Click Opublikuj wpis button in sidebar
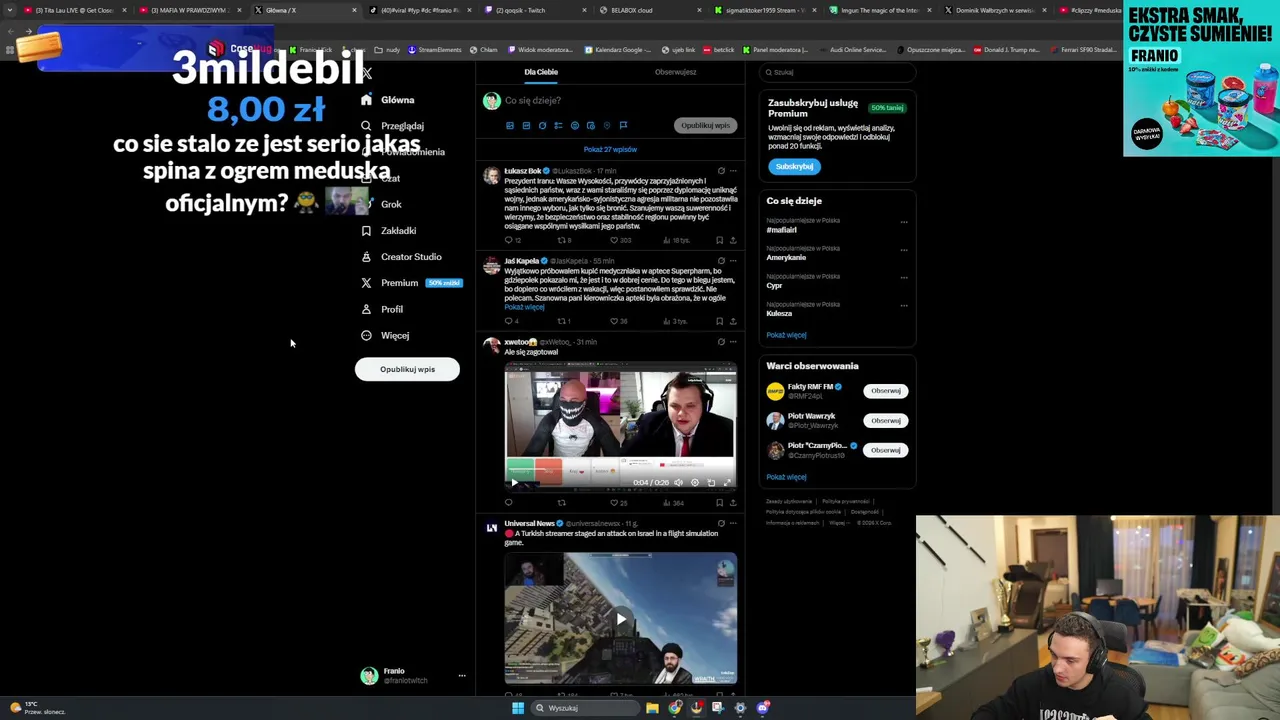The width and height of the screenshot is (1280, 720). 407,369
